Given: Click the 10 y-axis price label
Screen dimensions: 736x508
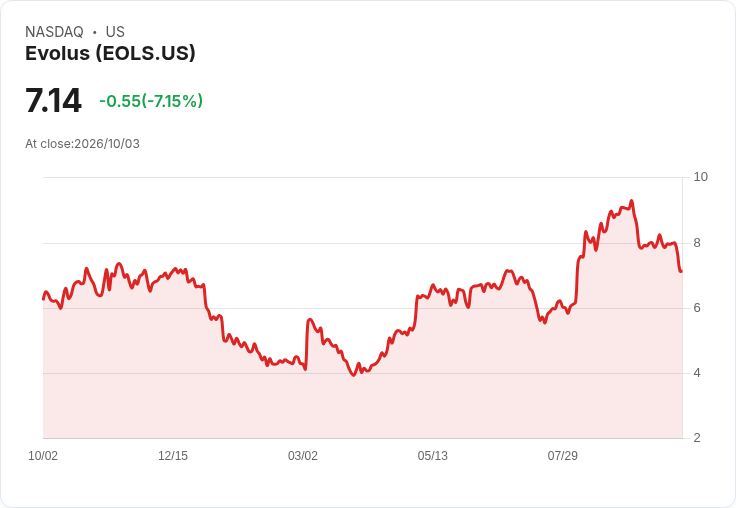Looking at the screenshot, I should [x=700, y=177].
